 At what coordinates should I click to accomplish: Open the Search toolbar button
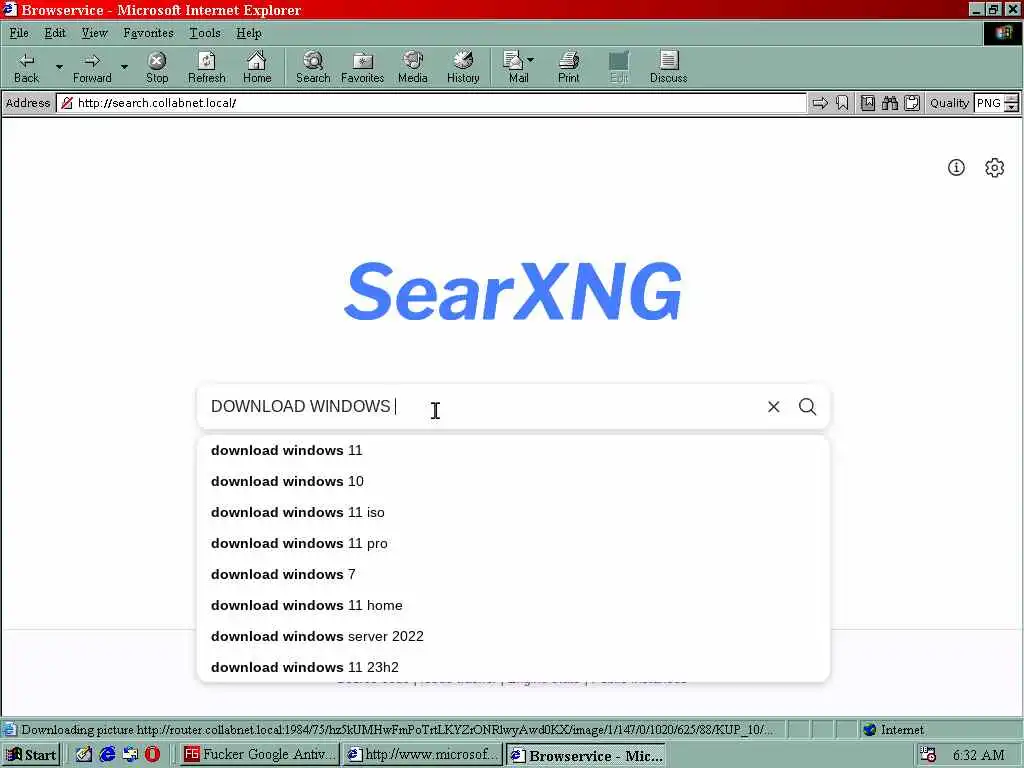313,68
